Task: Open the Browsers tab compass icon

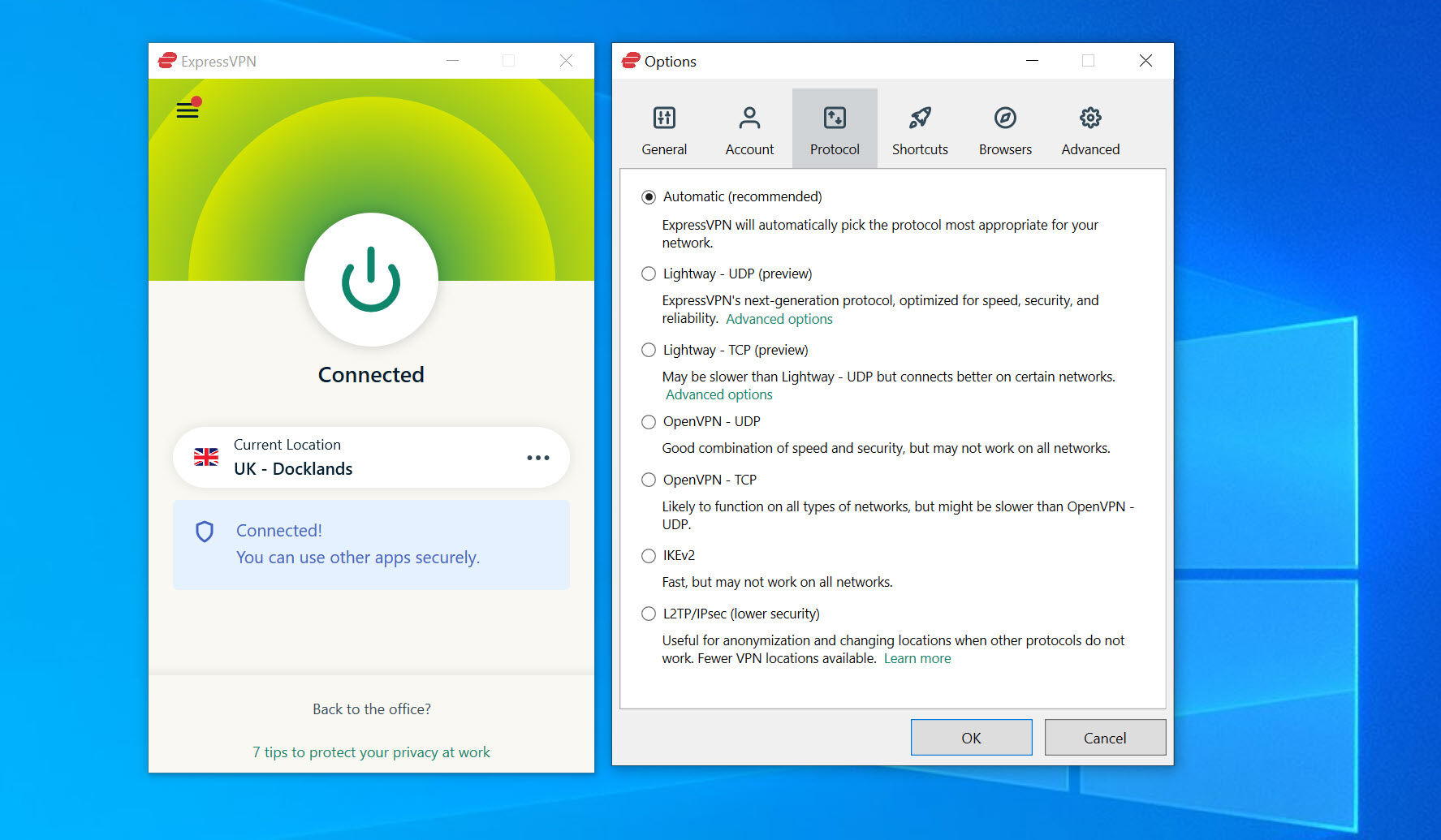Action: click(1005, 118)
